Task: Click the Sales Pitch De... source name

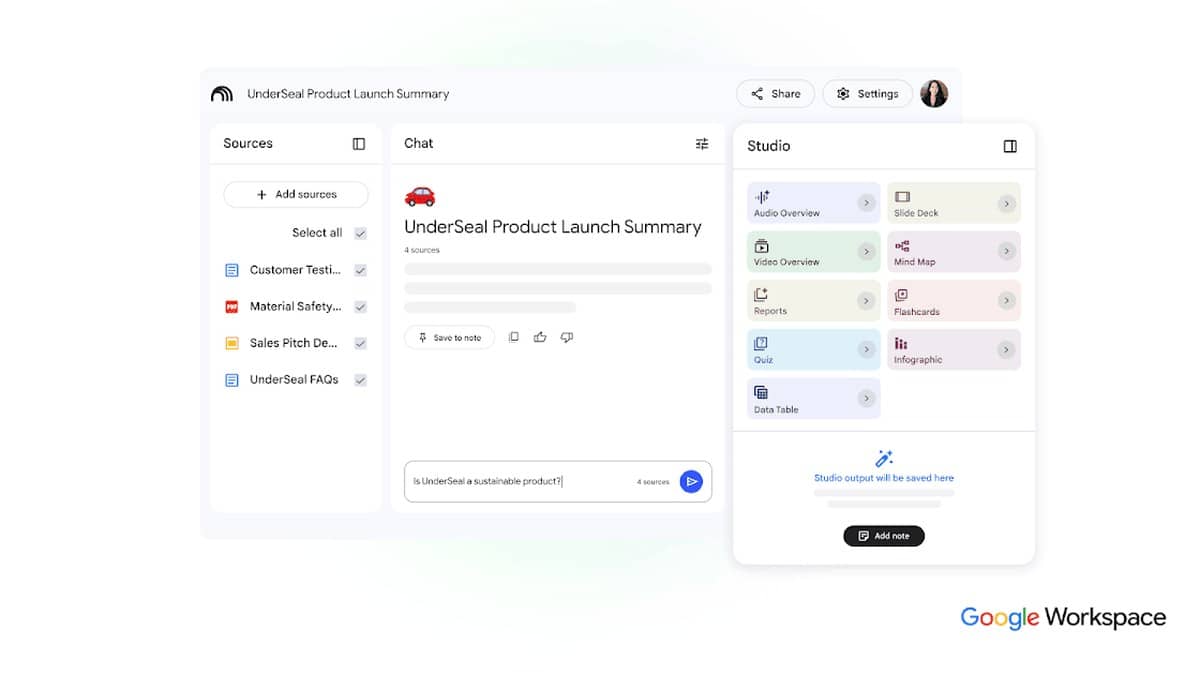Action: (x=294, y=343)
